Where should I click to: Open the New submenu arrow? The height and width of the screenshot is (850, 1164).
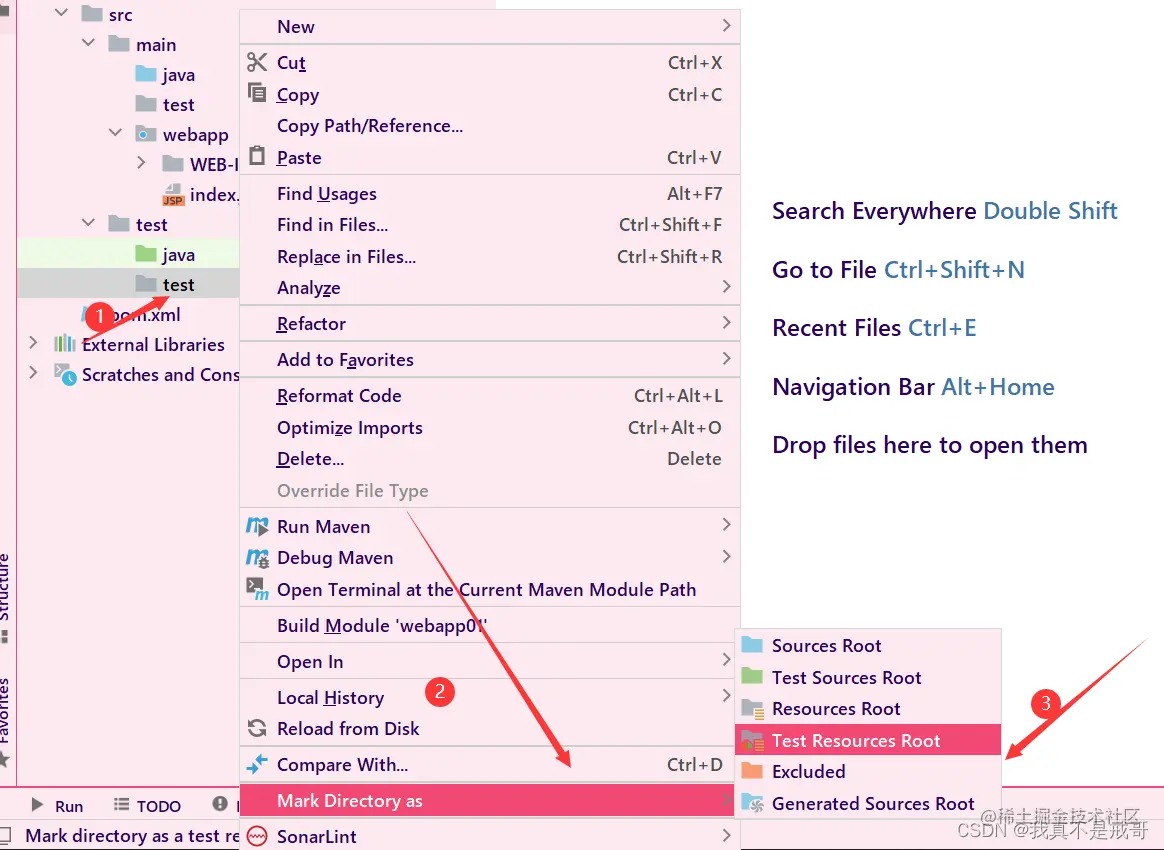point(726,26)
